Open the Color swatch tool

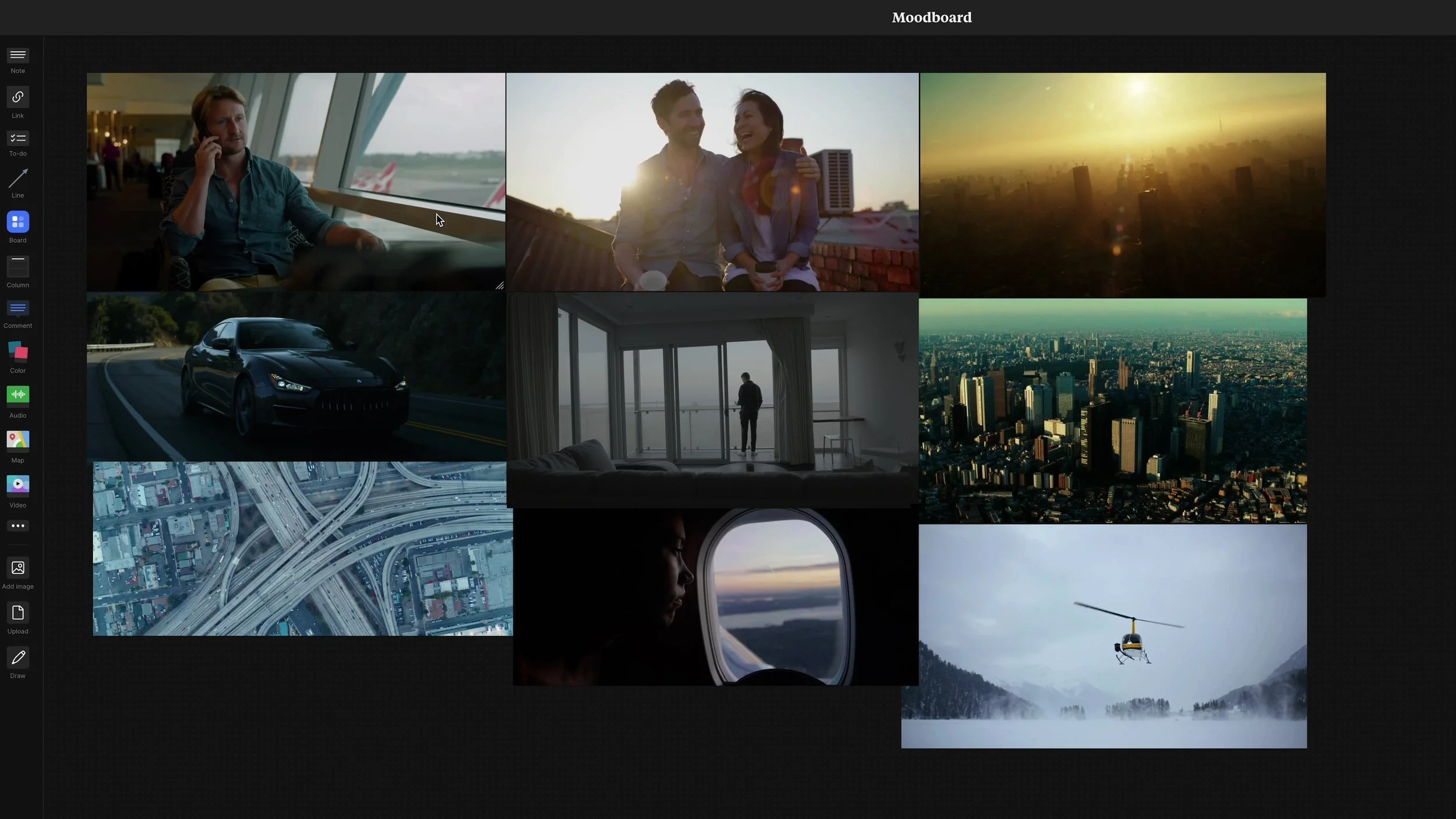coord(17,352)
